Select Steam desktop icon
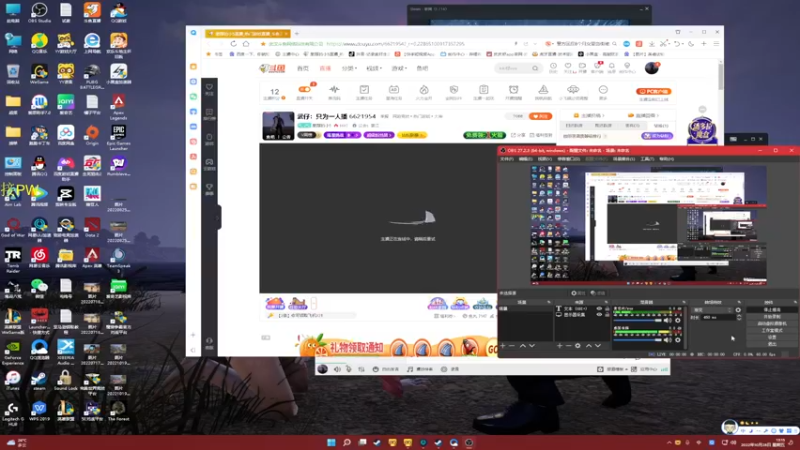The height and width of the screenshot is (450, 800). click(x=39, y=380)
